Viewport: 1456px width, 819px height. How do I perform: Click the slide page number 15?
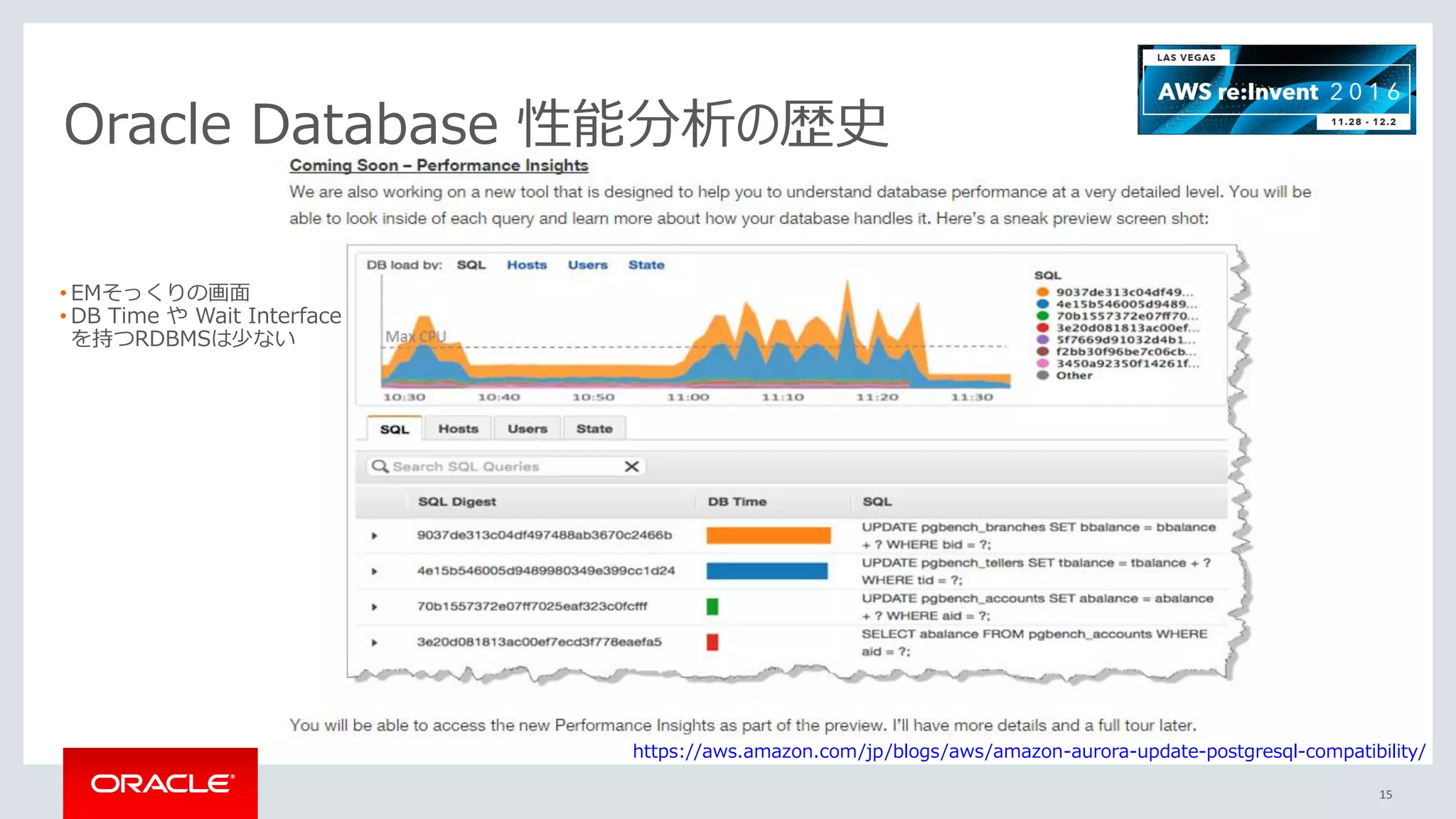click(x=1386, y=794)
